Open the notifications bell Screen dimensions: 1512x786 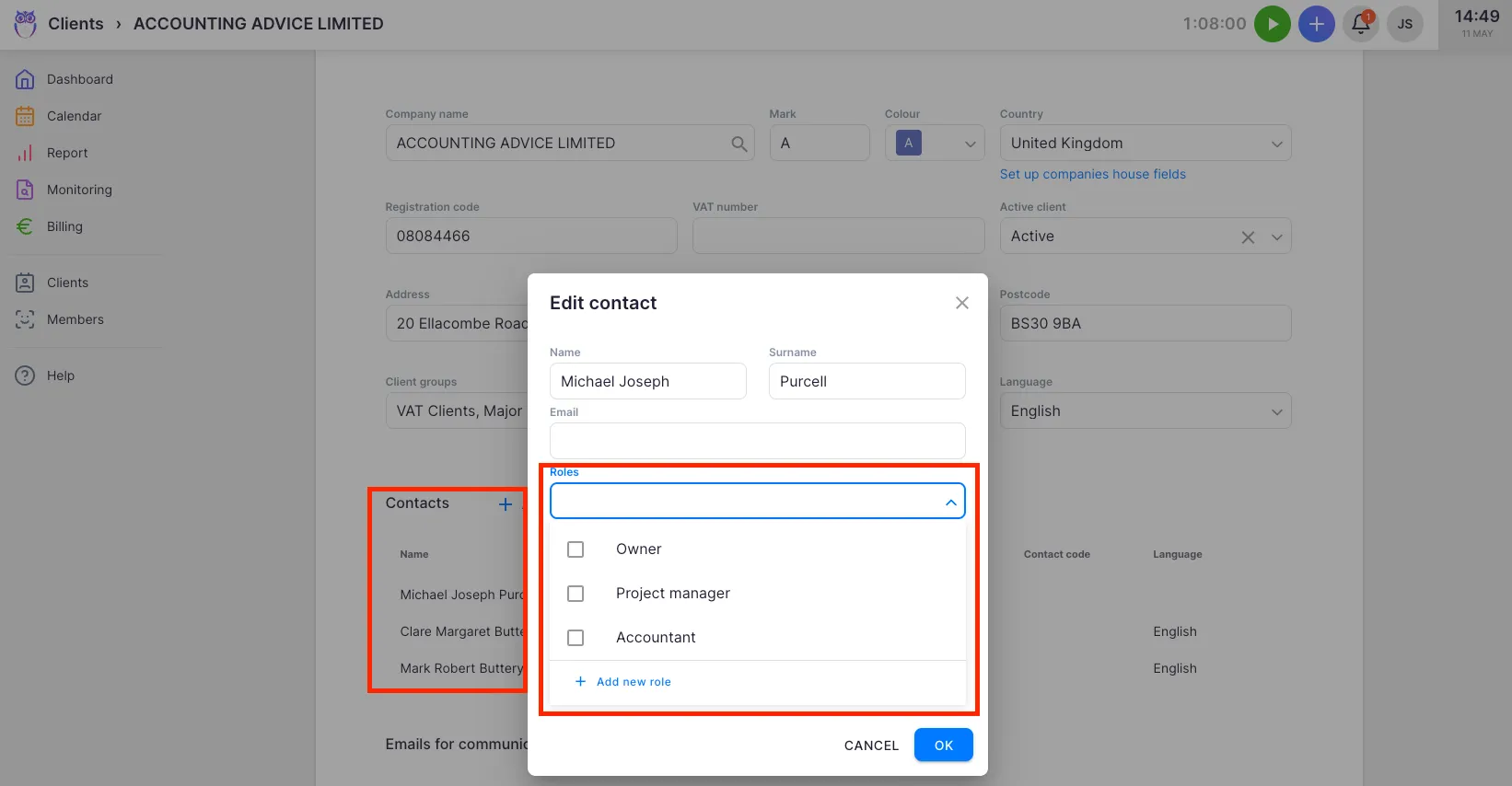[1360, 24]
